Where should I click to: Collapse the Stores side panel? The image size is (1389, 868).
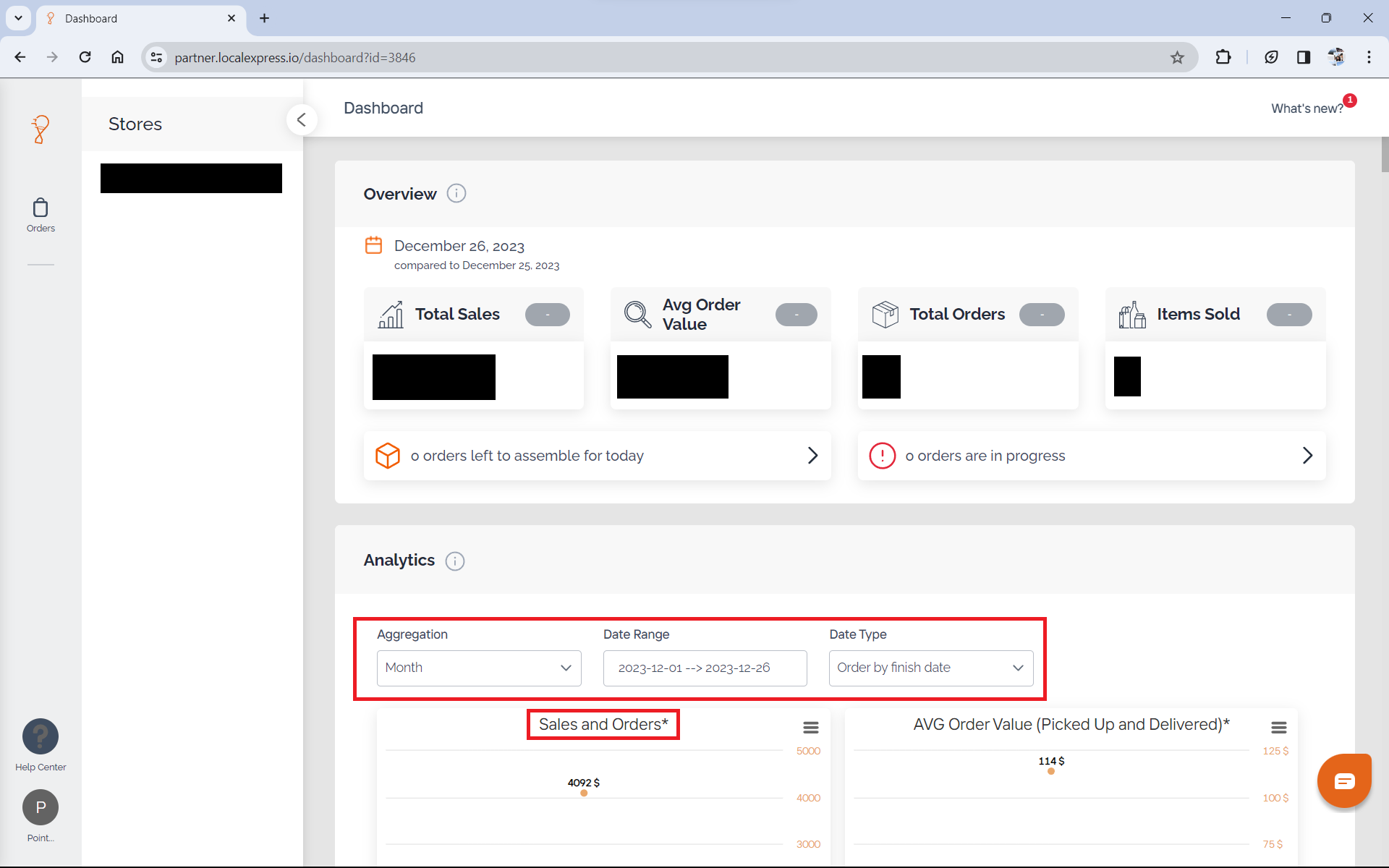[x=302, y=120]
